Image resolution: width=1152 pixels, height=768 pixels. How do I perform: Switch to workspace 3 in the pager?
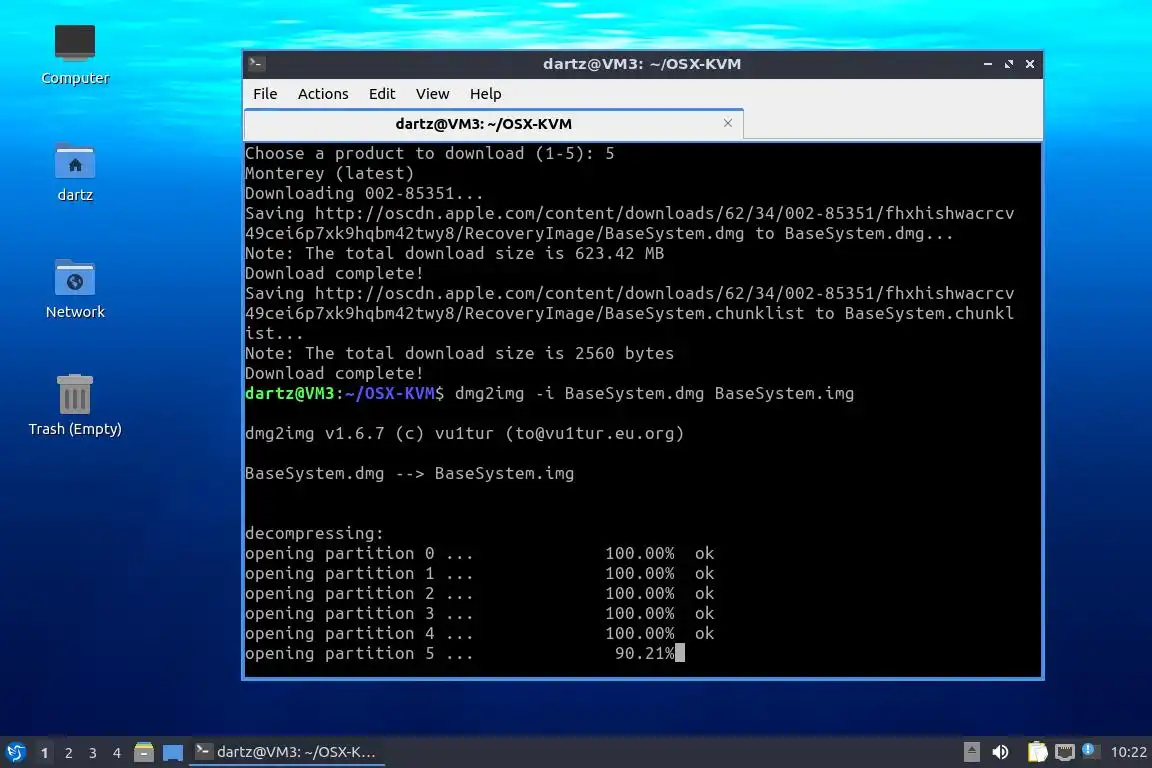pyautogui.click(x=93, y=753)
